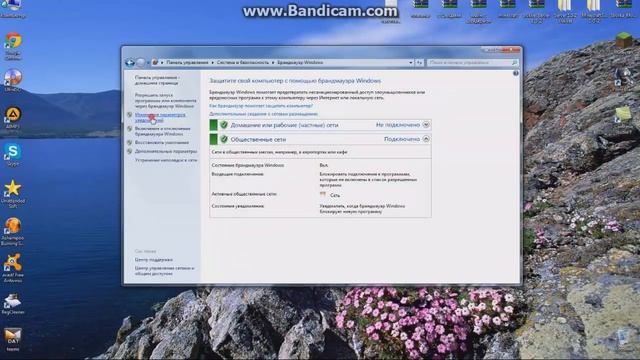This screenshot has width=640, height=360.
Task: Launch the AIMP3 player shortcut
Action: pyautogui.click(x=13, y=116)
